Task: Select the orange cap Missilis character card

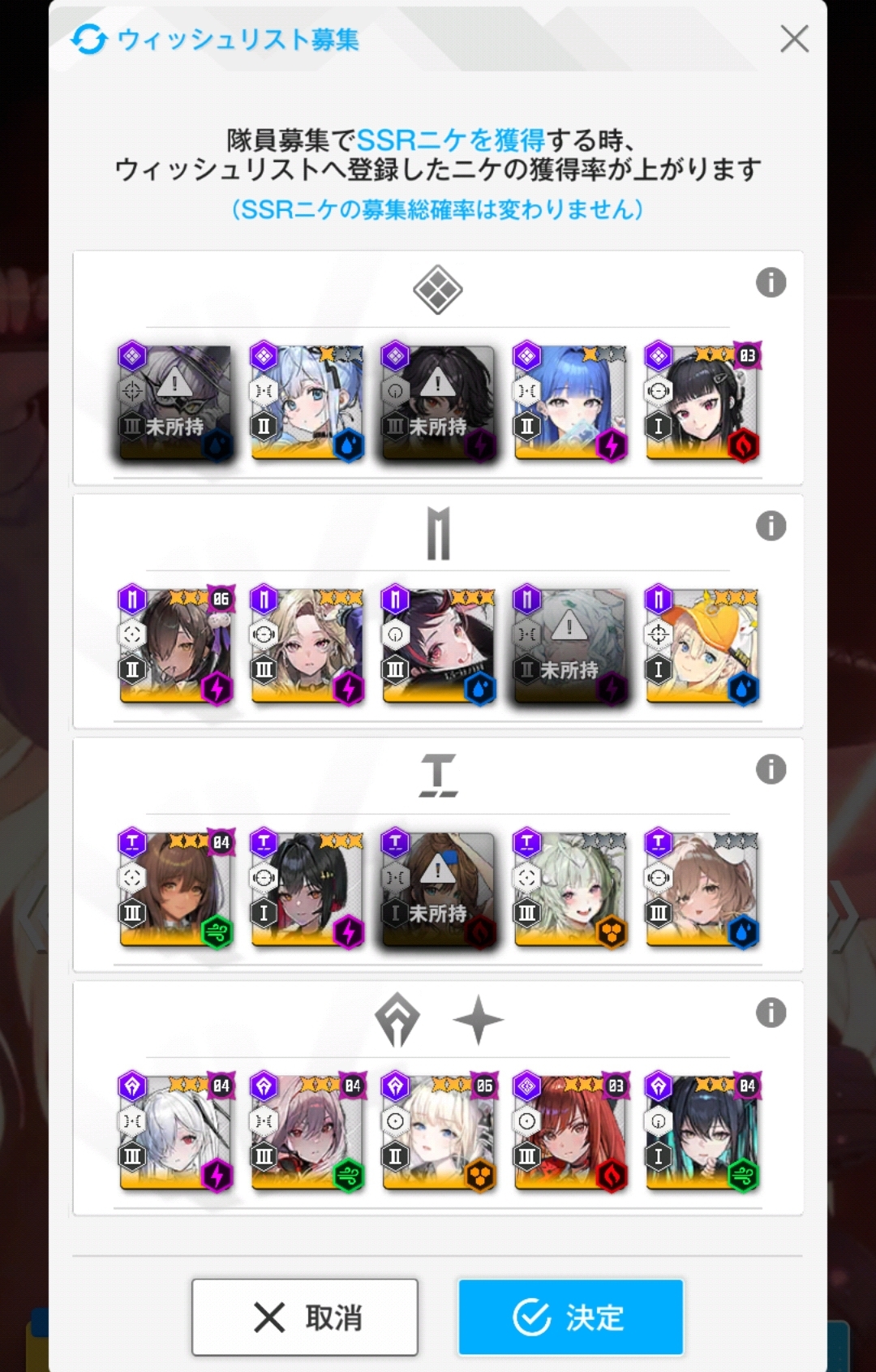Action: click(702, 646)
